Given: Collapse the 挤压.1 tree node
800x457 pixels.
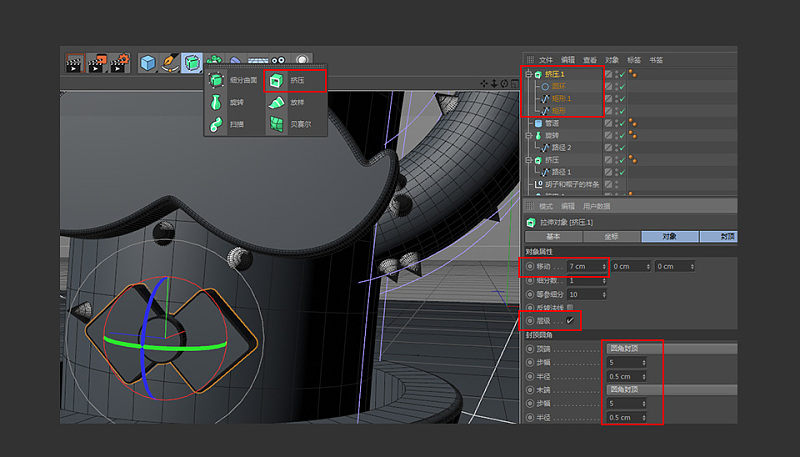Looking at the screenshot, I should point(527,74).
